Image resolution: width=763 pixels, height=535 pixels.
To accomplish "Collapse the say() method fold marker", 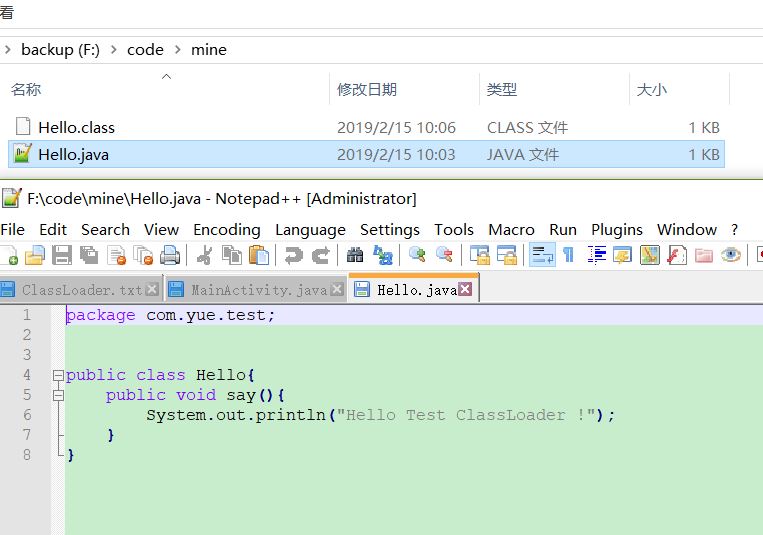I will point(57,395).
